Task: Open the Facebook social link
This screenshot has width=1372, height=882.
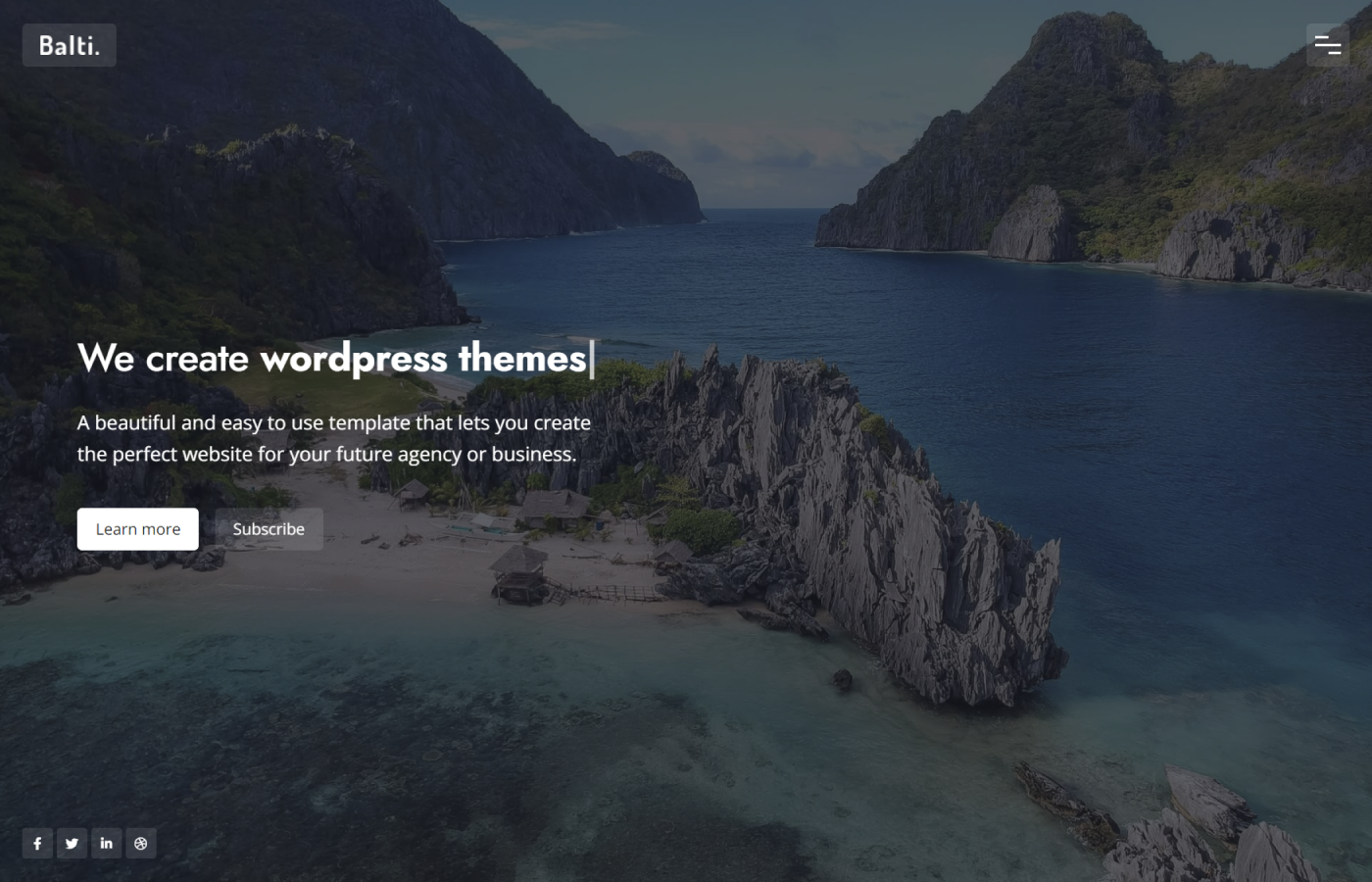Action: point(37,843)
